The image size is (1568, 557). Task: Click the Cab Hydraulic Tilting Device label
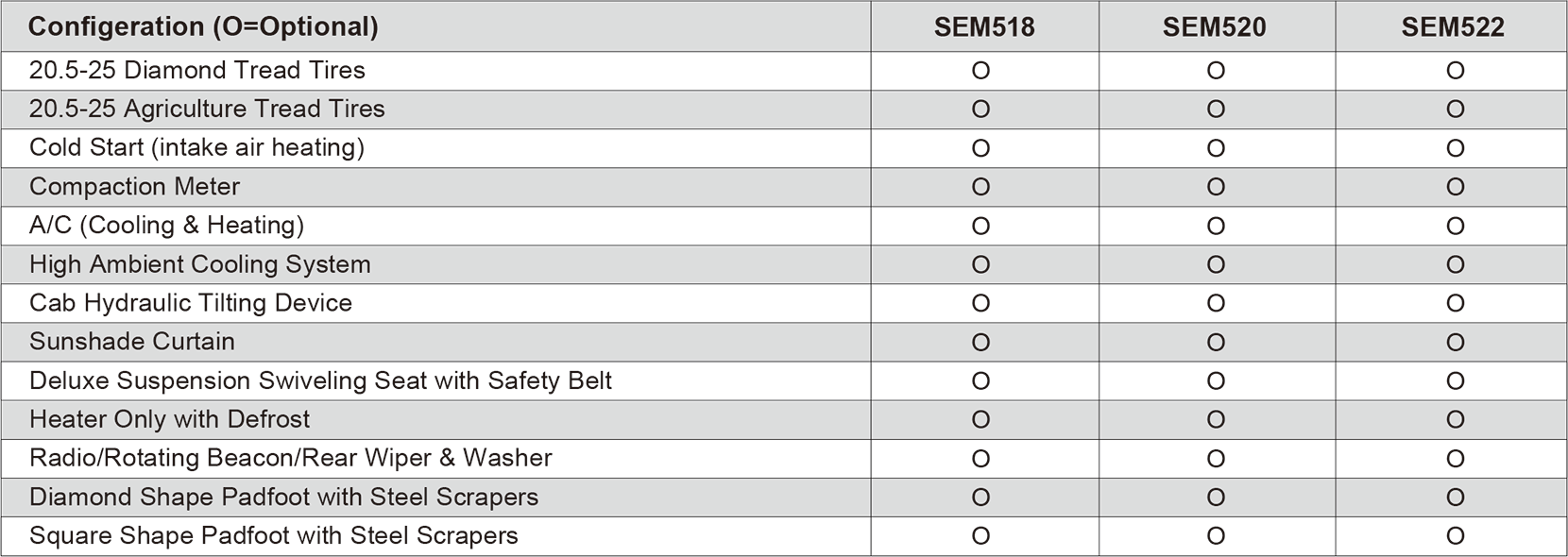tap(190, 303)
